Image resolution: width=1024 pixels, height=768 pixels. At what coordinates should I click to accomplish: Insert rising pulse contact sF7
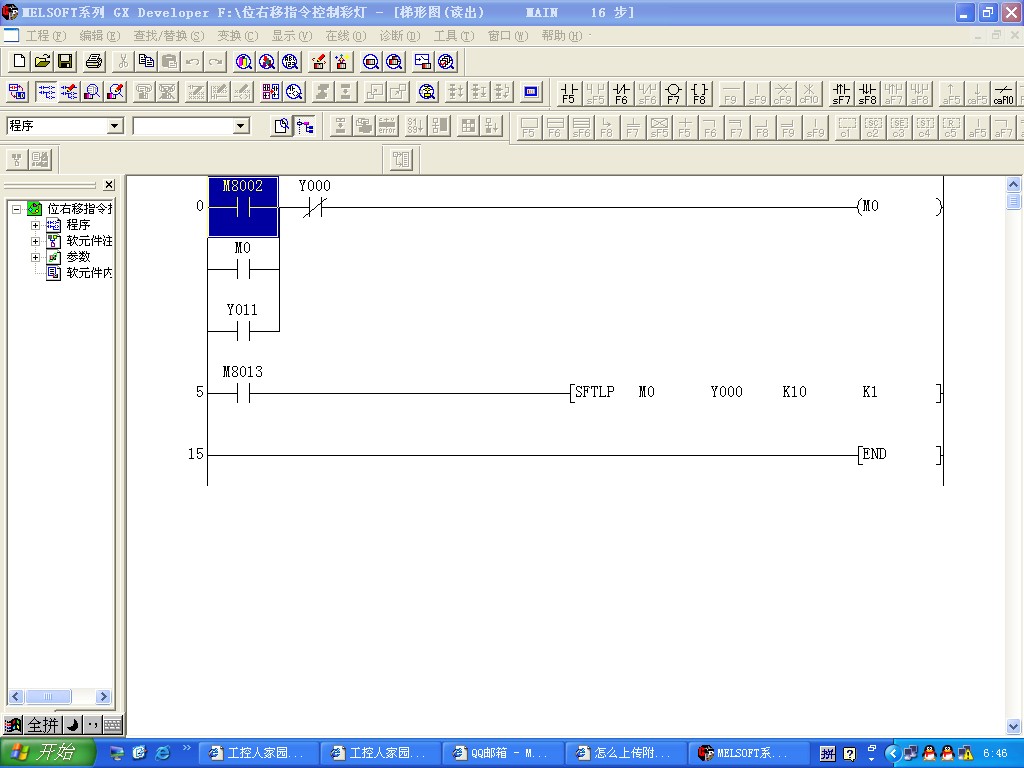tap(842, 93)
